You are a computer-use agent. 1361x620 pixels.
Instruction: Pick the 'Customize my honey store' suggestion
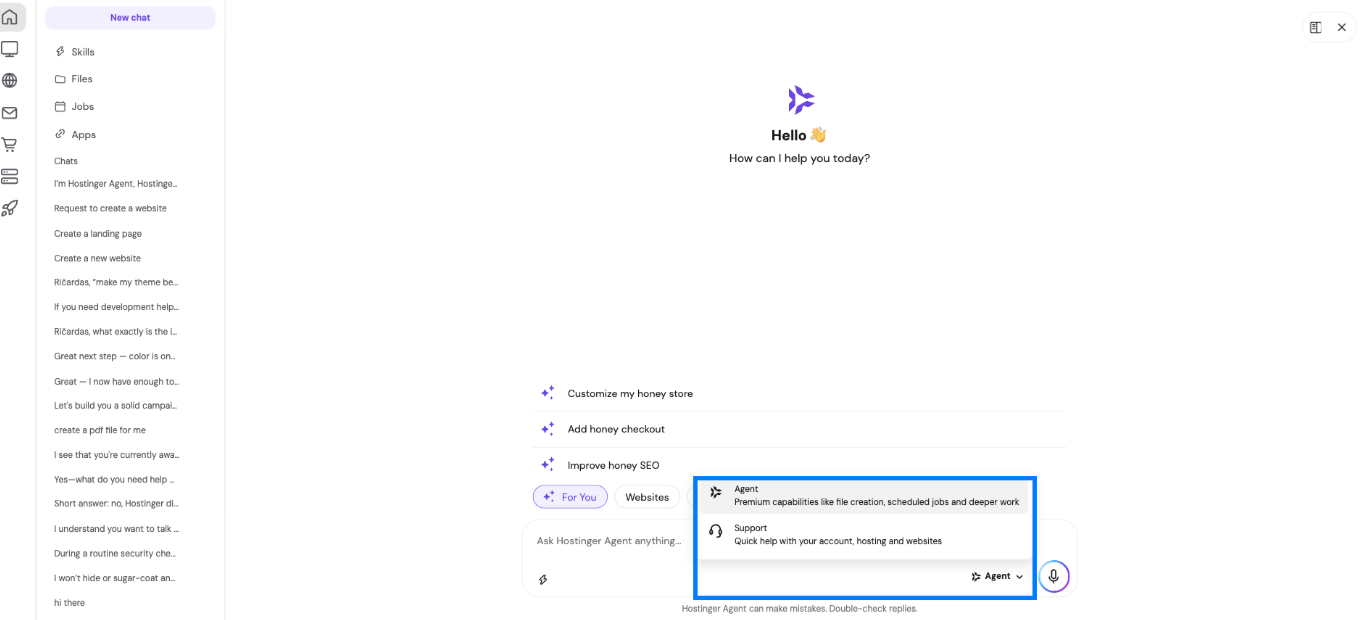(799, 394)
